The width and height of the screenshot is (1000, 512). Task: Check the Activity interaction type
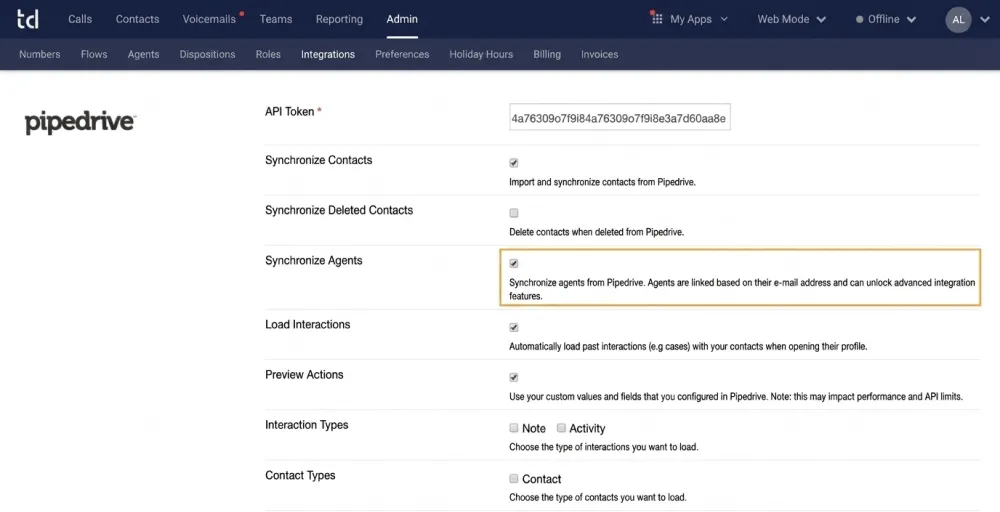pos(561,428)
